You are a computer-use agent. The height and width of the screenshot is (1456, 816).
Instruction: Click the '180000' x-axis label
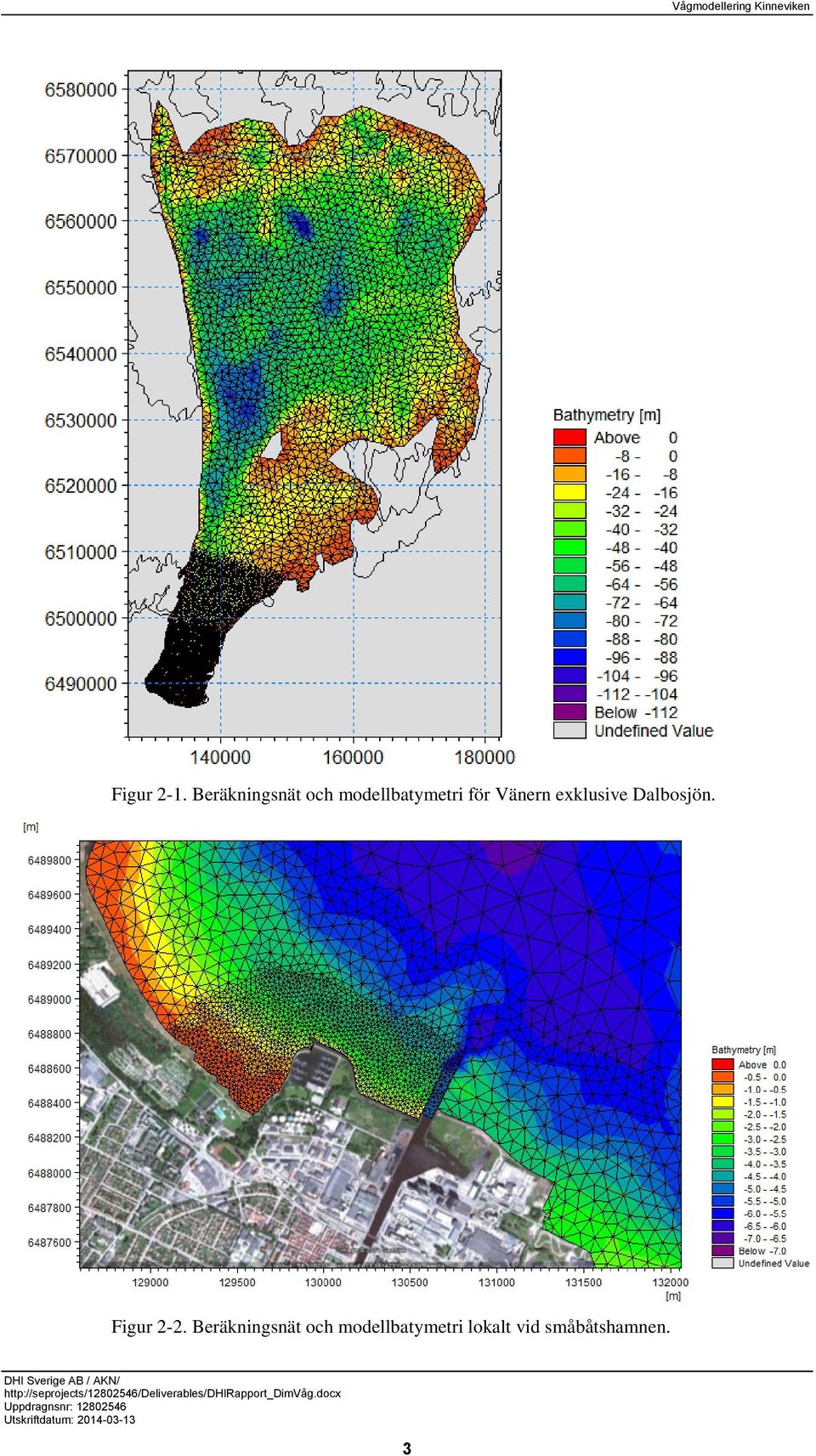click(x=484, y=757)
